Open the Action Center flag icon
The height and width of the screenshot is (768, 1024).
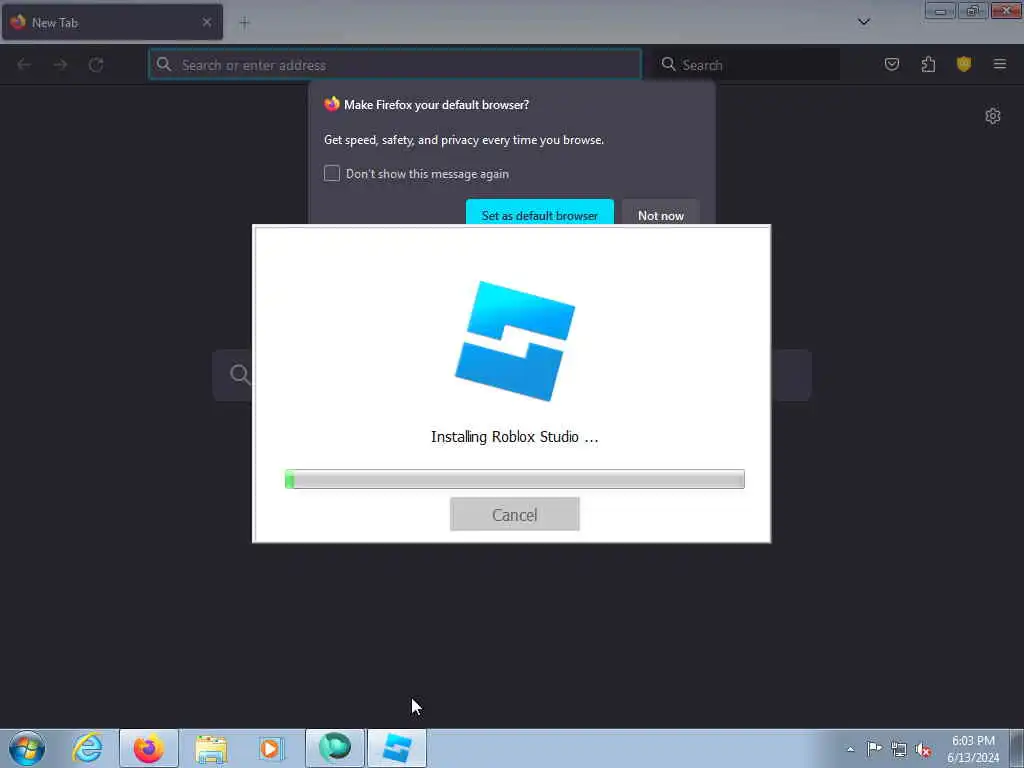pyautogui.click(x=874, y=749)
